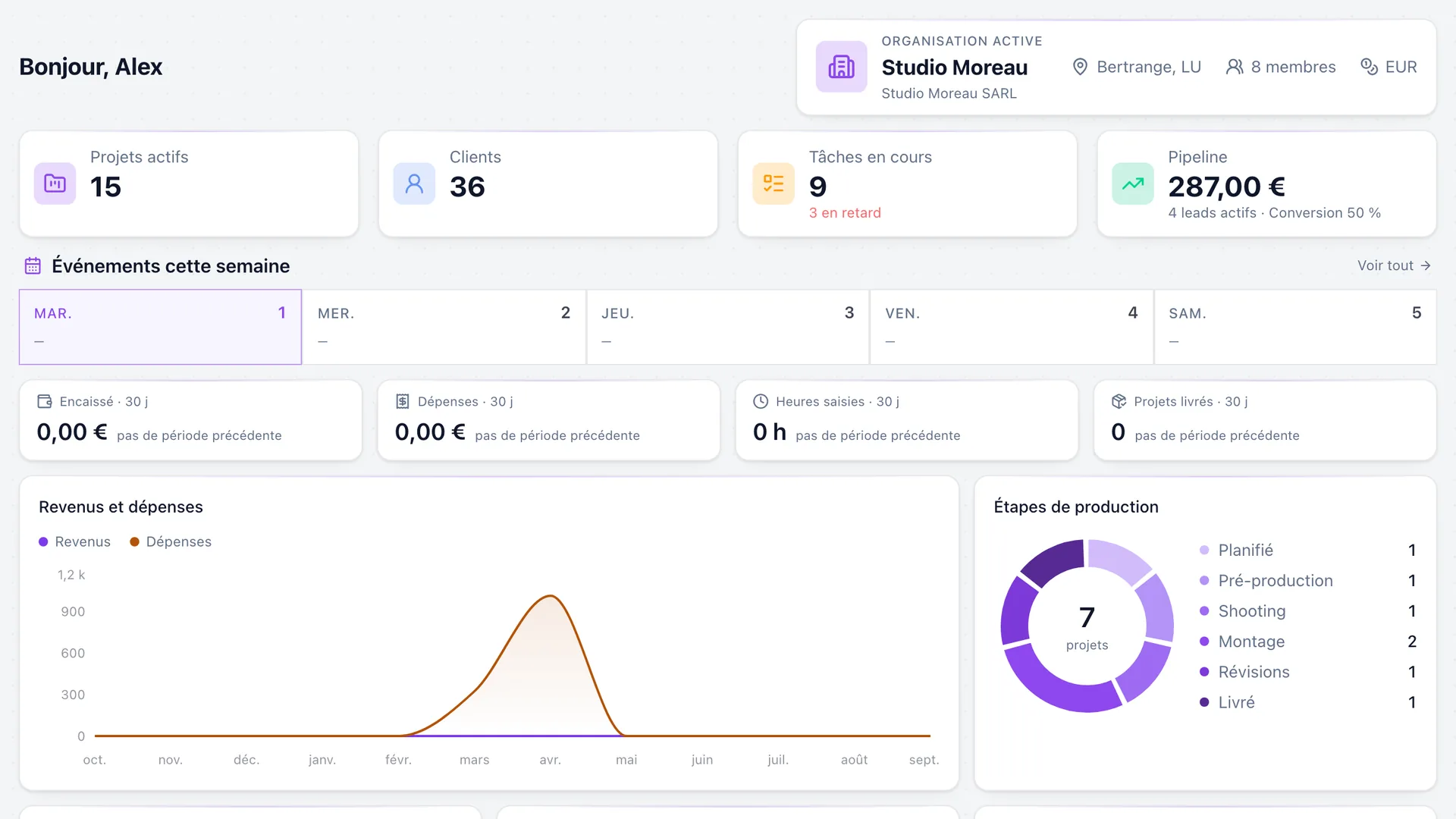Screen dimensions: 1456x819
Task: Click the 287,00 € Pipeline value
Action: pos(1226,187)
